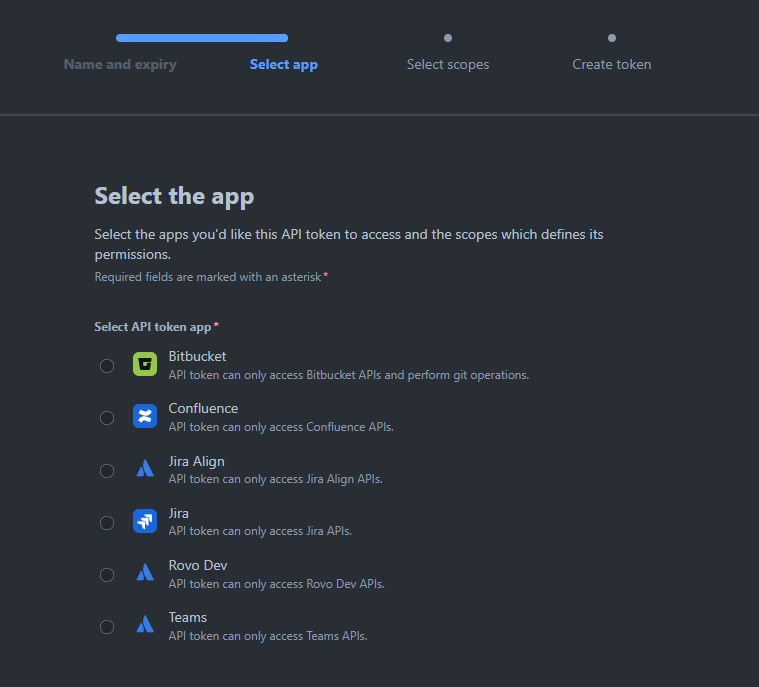
Task: Choose the Jira Align radio option
Action: (107, 471)
